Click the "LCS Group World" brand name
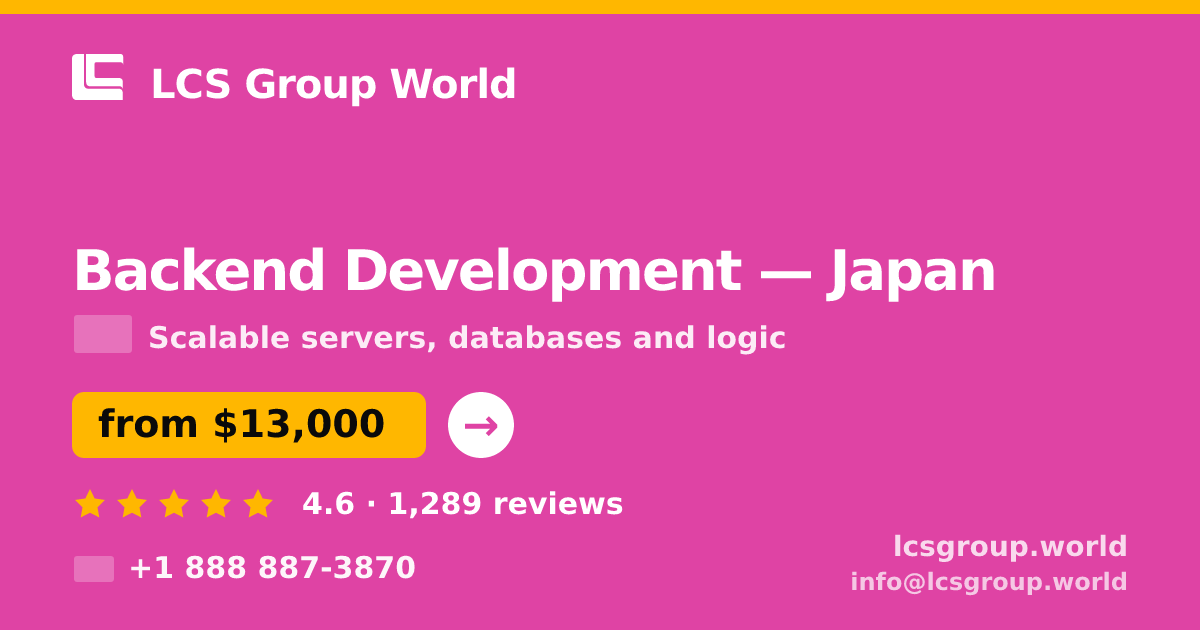 (333, 84)
